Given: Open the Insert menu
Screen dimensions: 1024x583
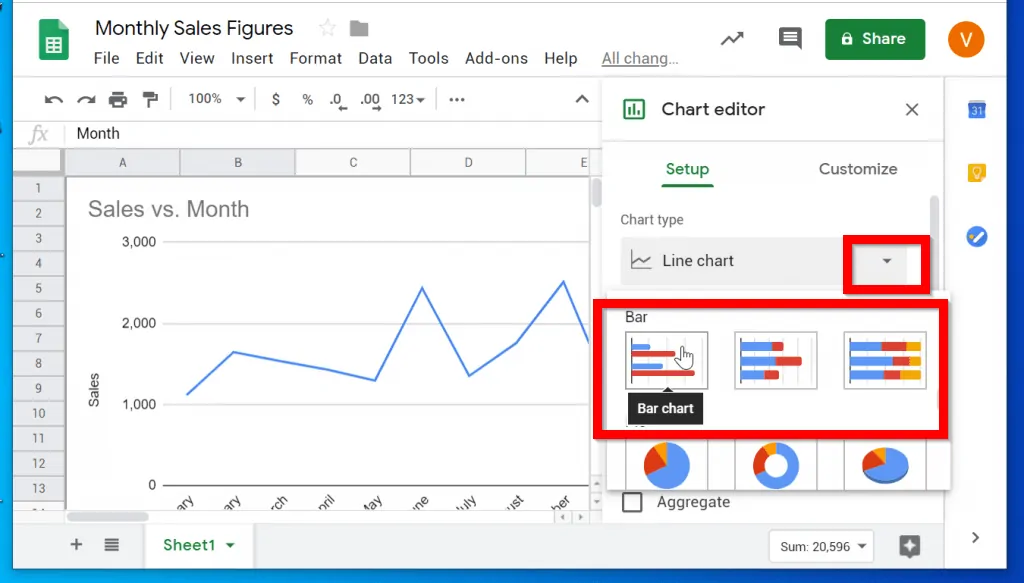Looking at the screenshot, I should click(252, 58).
